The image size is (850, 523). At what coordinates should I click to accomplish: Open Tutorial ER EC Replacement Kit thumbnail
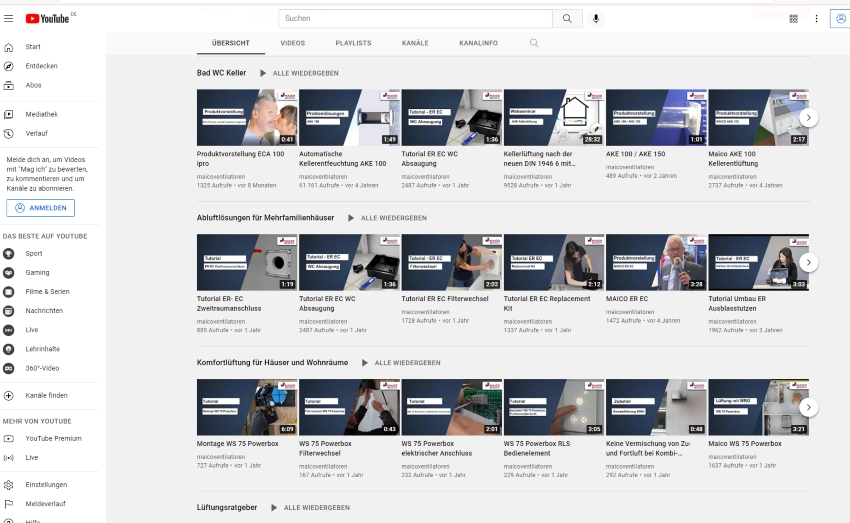coord(553,262)
